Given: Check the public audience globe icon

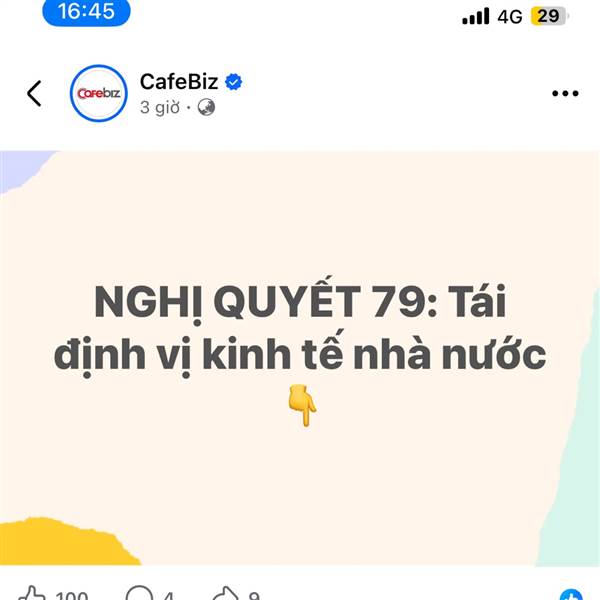Looking at the screenshot, I should click(206, 107).
